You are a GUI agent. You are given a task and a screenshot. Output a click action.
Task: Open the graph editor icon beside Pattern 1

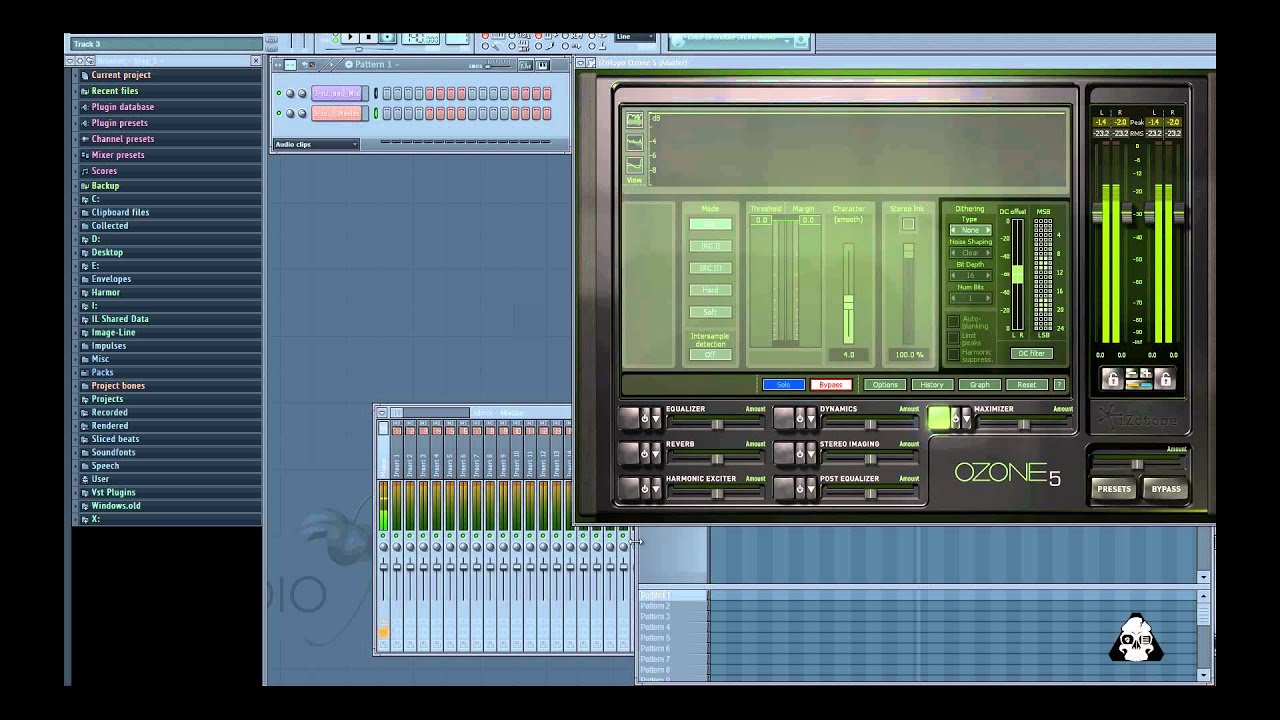[527, 65]
